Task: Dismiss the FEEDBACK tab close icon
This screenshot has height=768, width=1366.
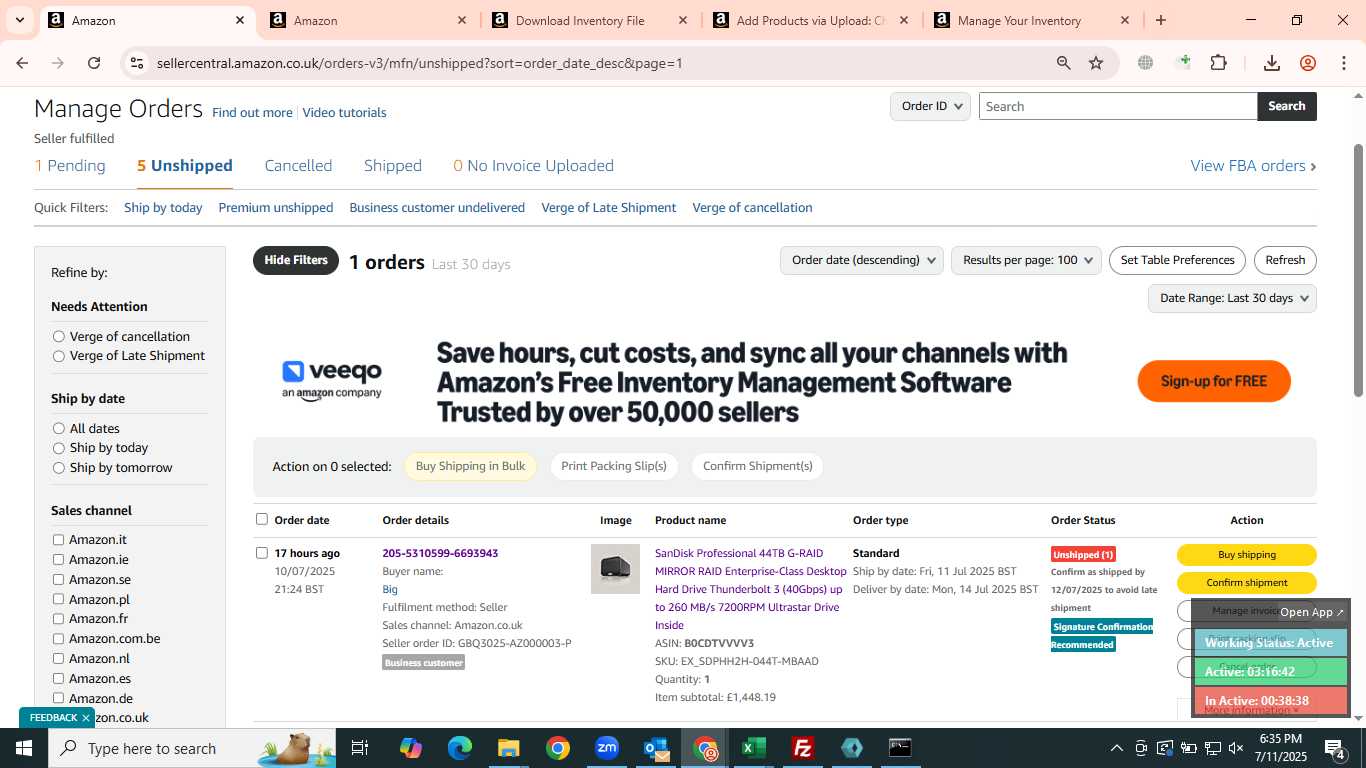Action: click(x=86, y=718)
